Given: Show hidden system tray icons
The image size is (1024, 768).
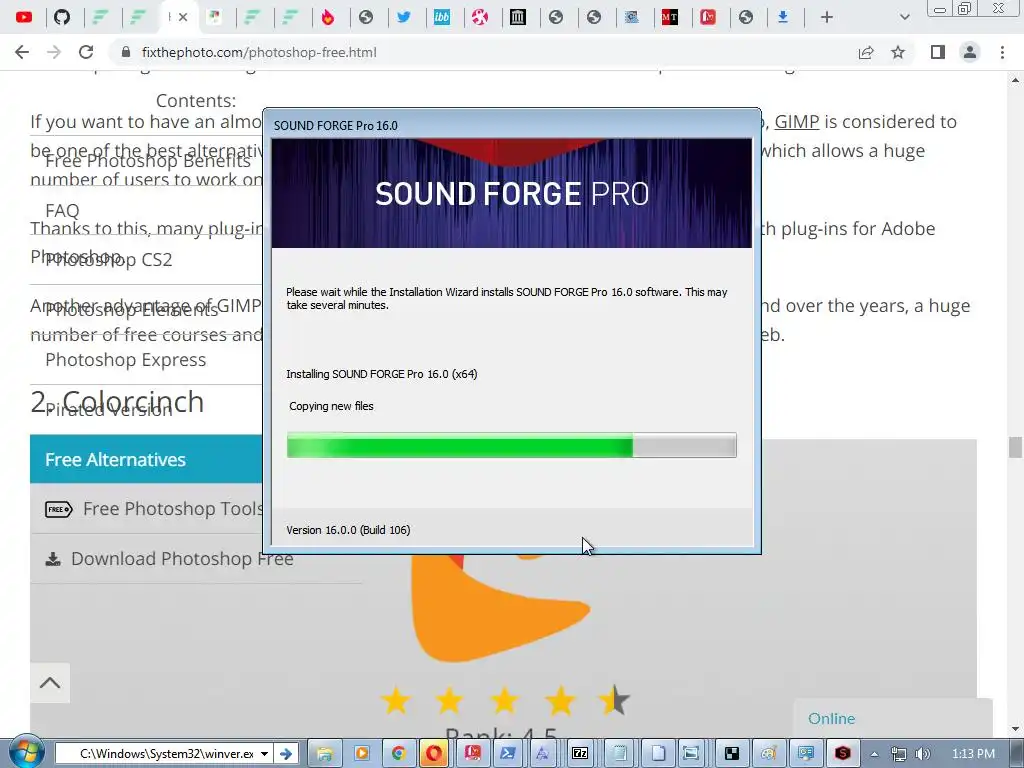Looking at the screenshot, I should pos(874,754).
